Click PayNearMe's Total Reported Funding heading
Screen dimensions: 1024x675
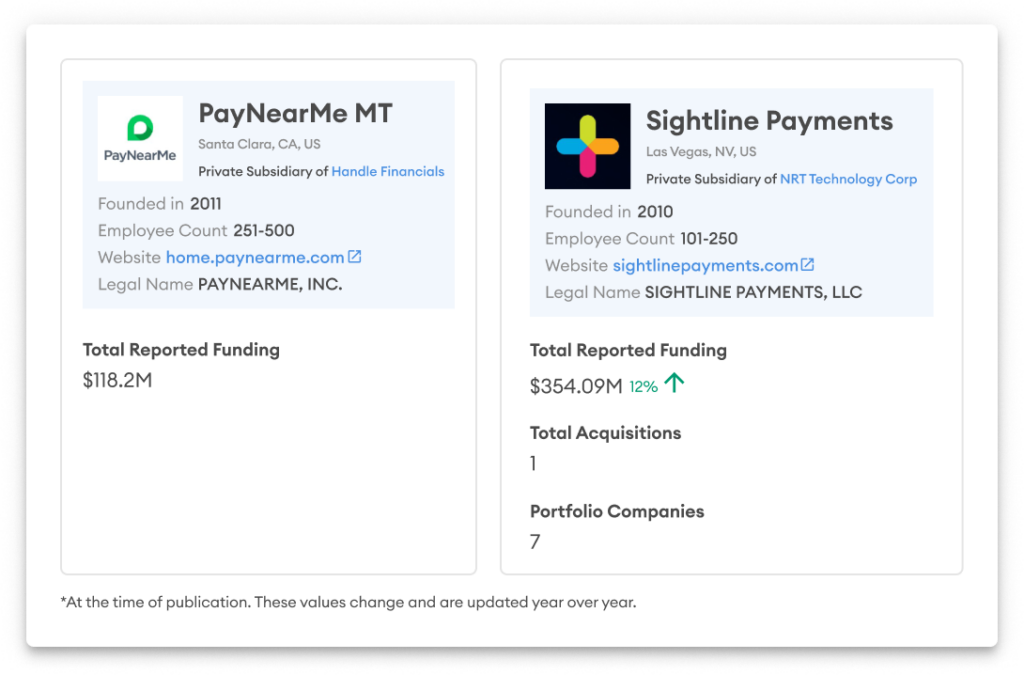(181, 350)
